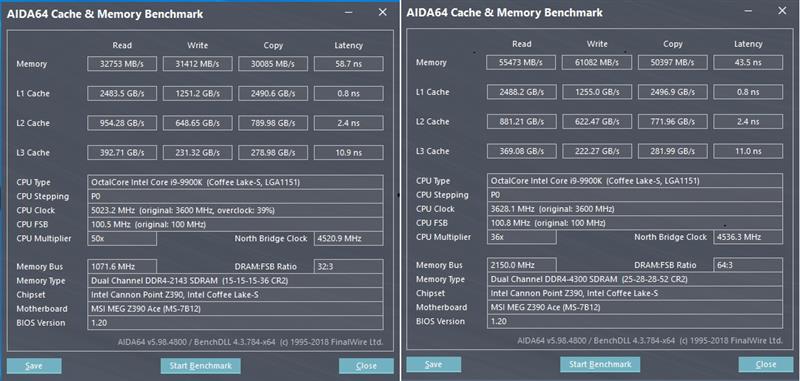Select the 31412 MB/s memory write value
The width and height of the screenshot is (800, 381).
point(197,64)
